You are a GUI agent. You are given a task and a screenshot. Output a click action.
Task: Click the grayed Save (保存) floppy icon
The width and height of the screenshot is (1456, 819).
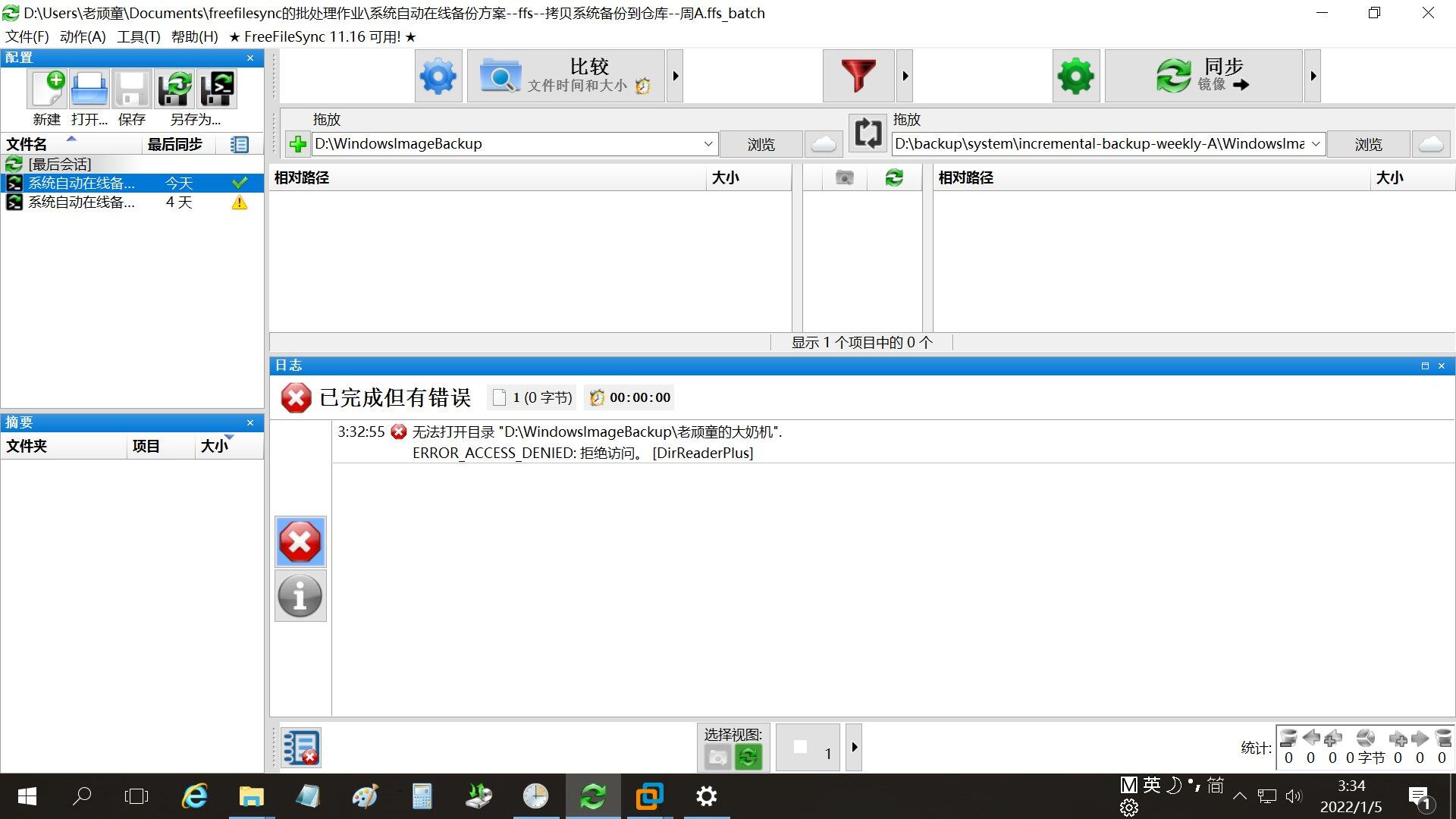(x=132, y=89)
